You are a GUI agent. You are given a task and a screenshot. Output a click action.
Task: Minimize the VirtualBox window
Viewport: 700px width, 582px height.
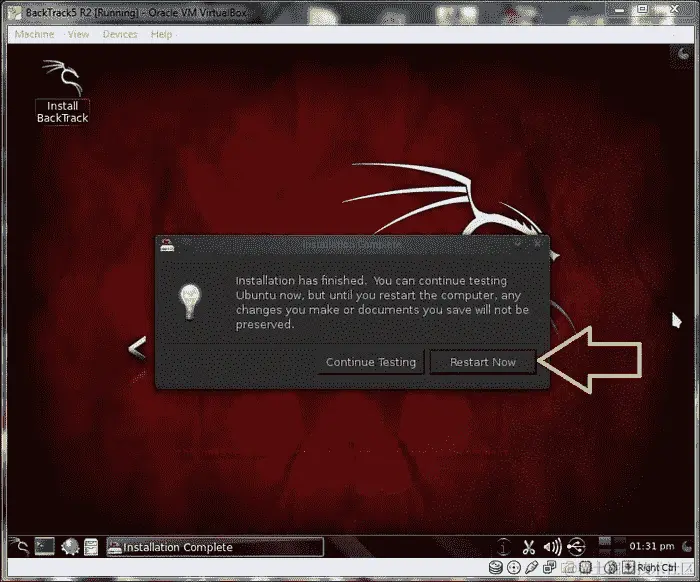(619, 10)
